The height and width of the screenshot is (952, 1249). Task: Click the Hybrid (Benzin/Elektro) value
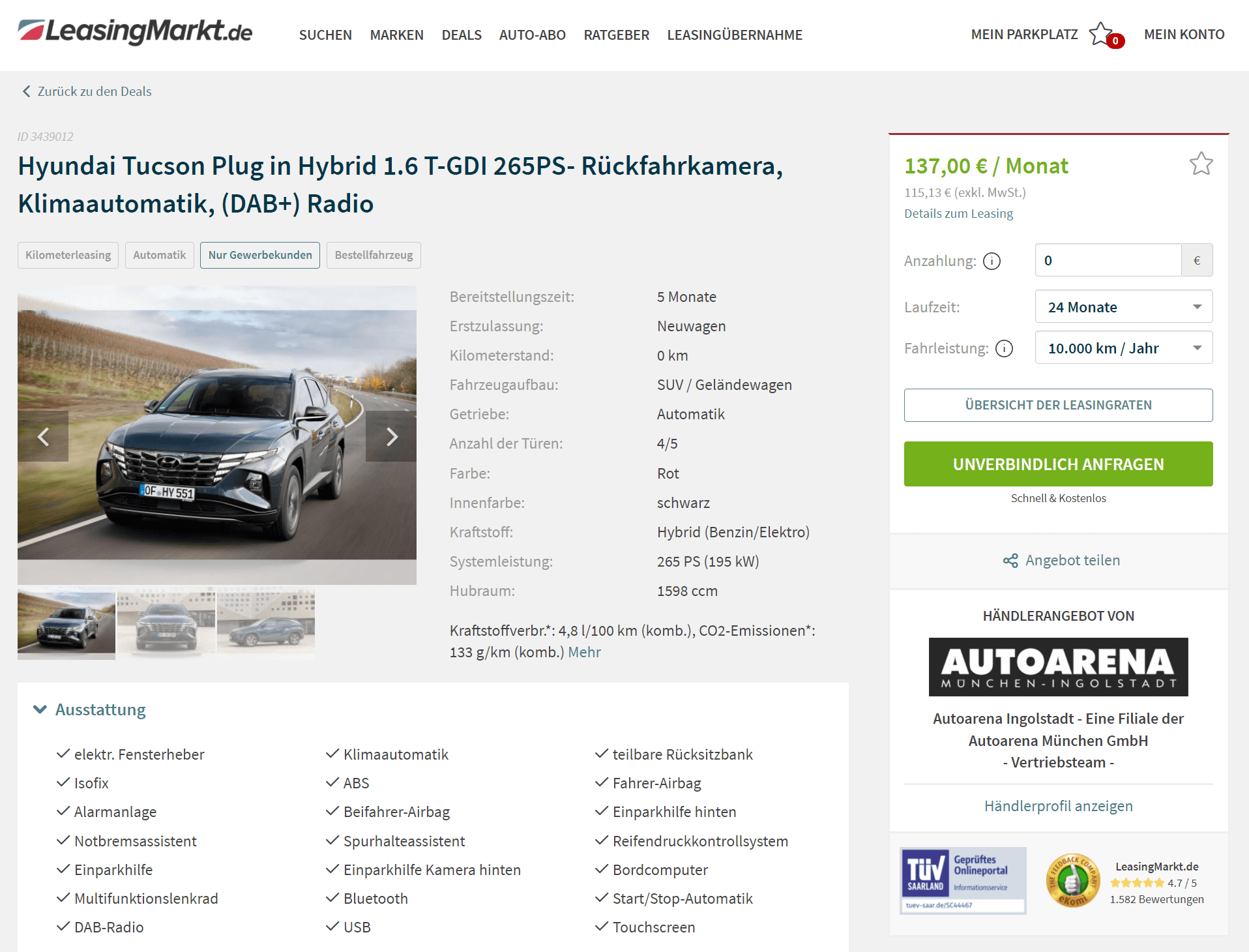pos(733,532)
